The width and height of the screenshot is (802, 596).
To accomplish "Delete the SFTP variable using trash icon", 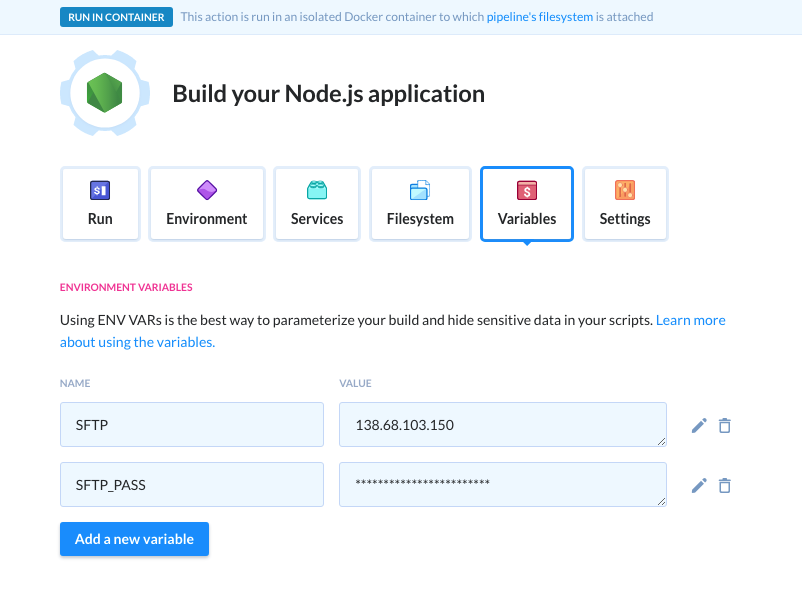I will [724, 425].
